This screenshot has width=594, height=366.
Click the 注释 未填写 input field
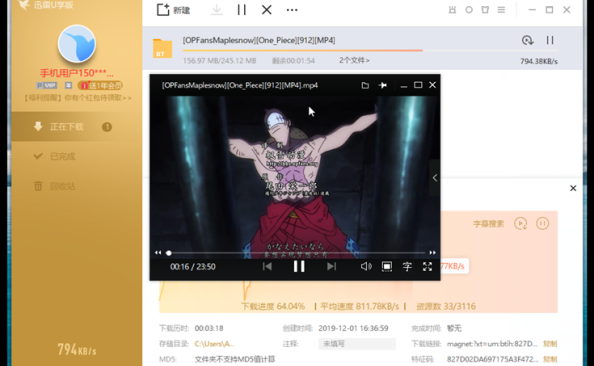[357, 344]
